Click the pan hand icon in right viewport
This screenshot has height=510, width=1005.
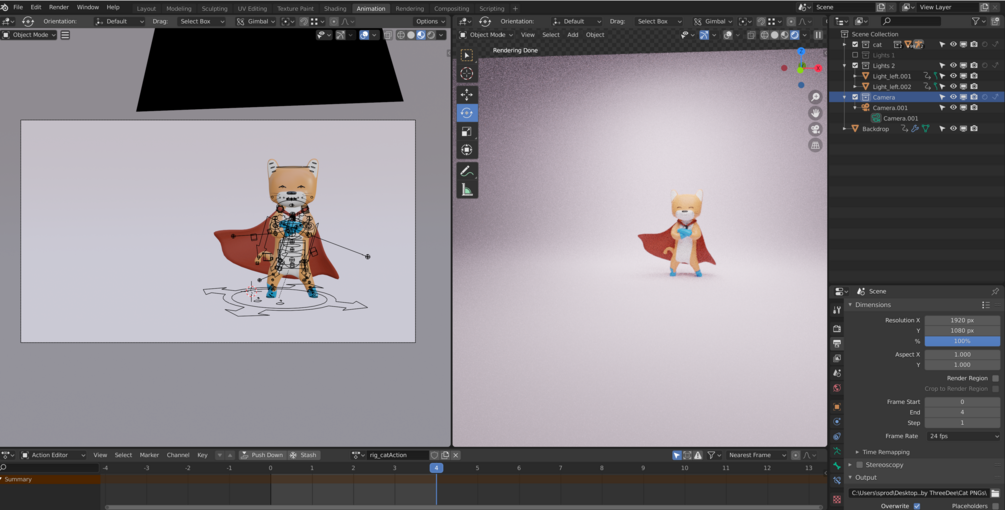(815, 113)
